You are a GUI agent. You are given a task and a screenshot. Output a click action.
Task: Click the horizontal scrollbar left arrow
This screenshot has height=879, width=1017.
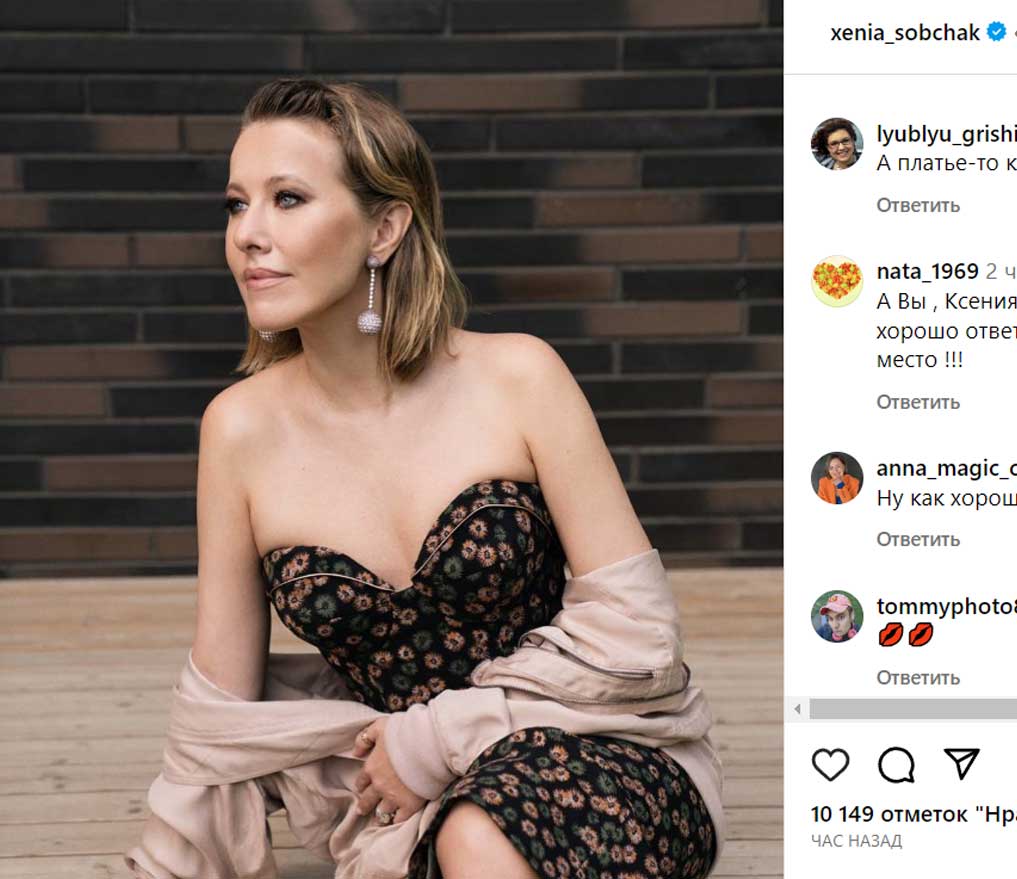coord(798,709)
